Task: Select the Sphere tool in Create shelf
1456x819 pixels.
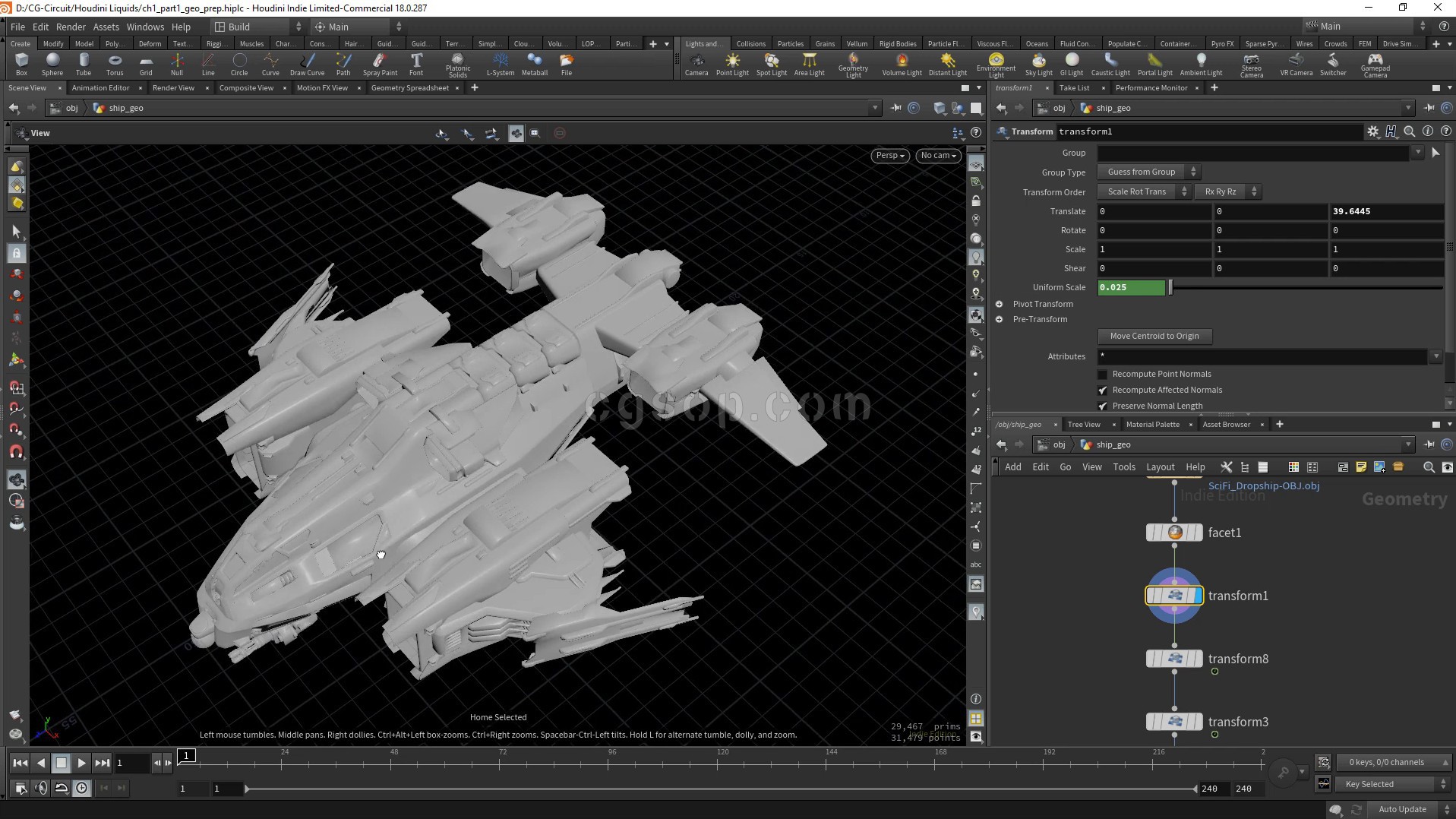Action: coord(52,64)
